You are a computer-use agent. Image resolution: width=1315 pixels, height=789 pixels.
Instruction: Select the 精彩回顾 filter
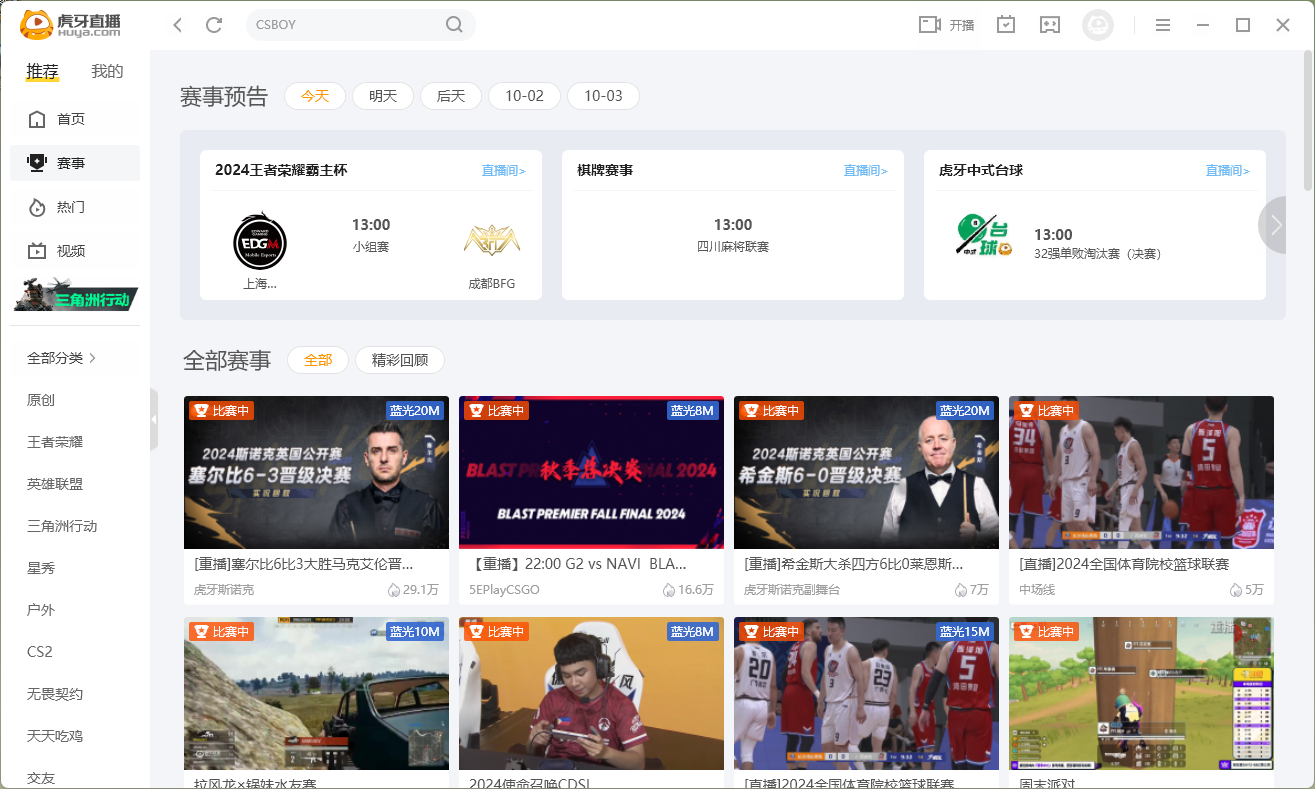[x=400, y=360]
